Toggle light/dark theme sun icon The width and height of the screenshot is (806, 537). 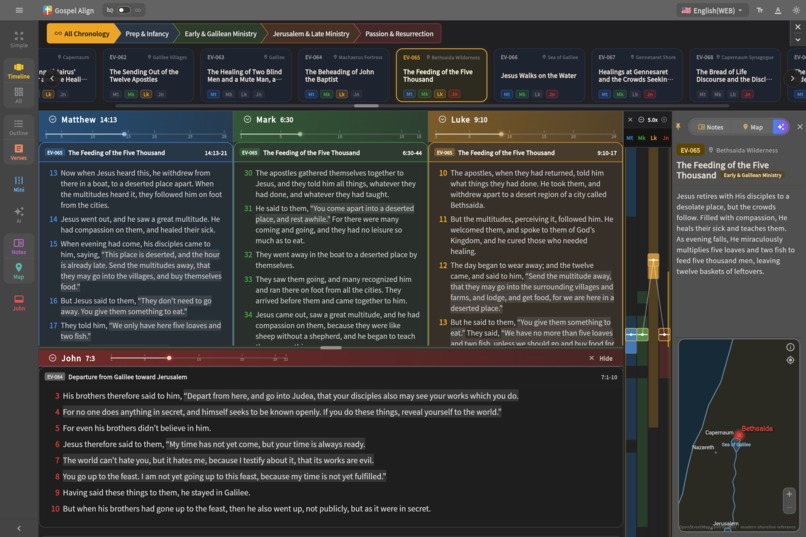796,10
